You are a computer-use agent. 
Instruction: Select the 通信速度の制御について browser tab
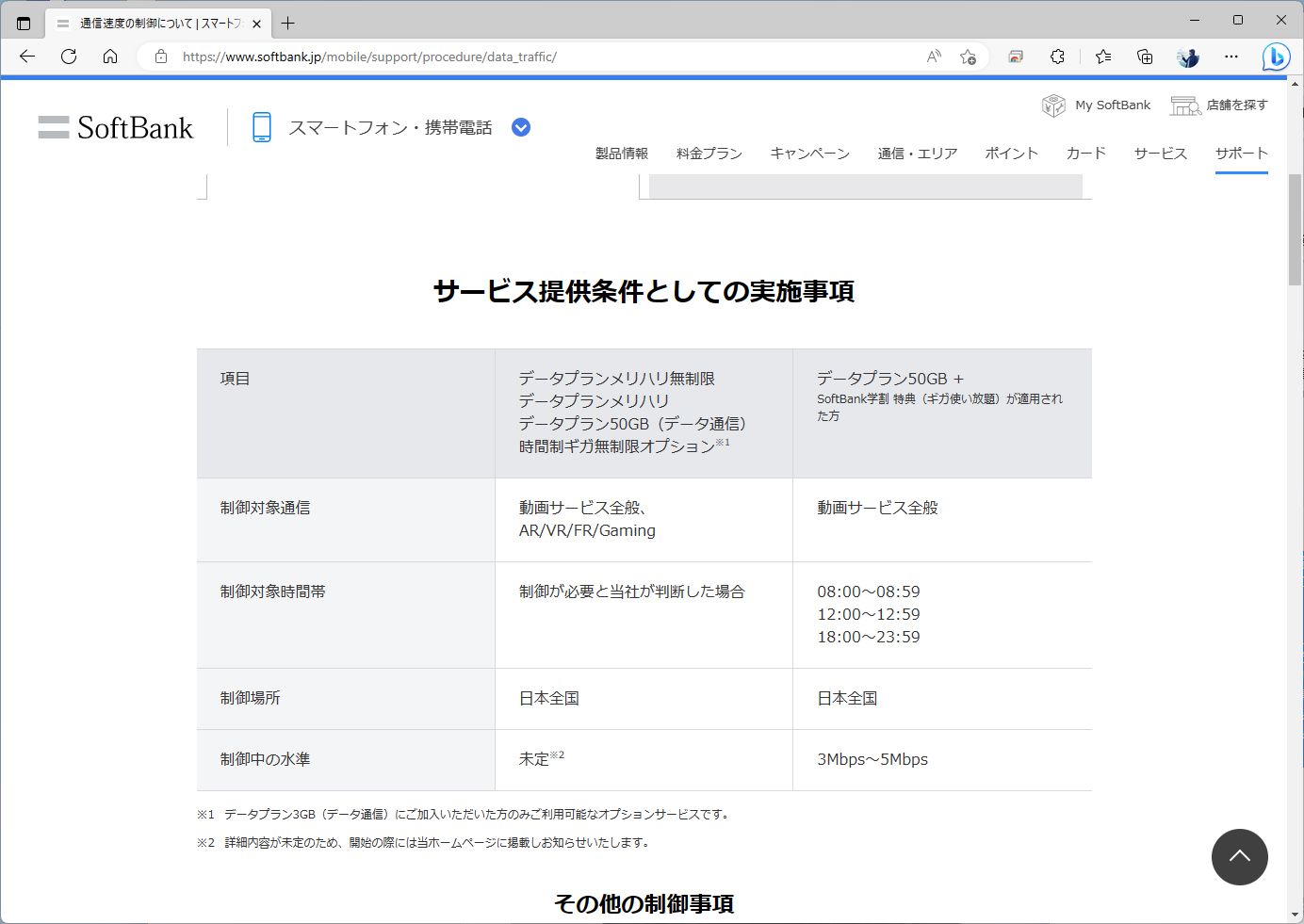[x=157, y=23]
